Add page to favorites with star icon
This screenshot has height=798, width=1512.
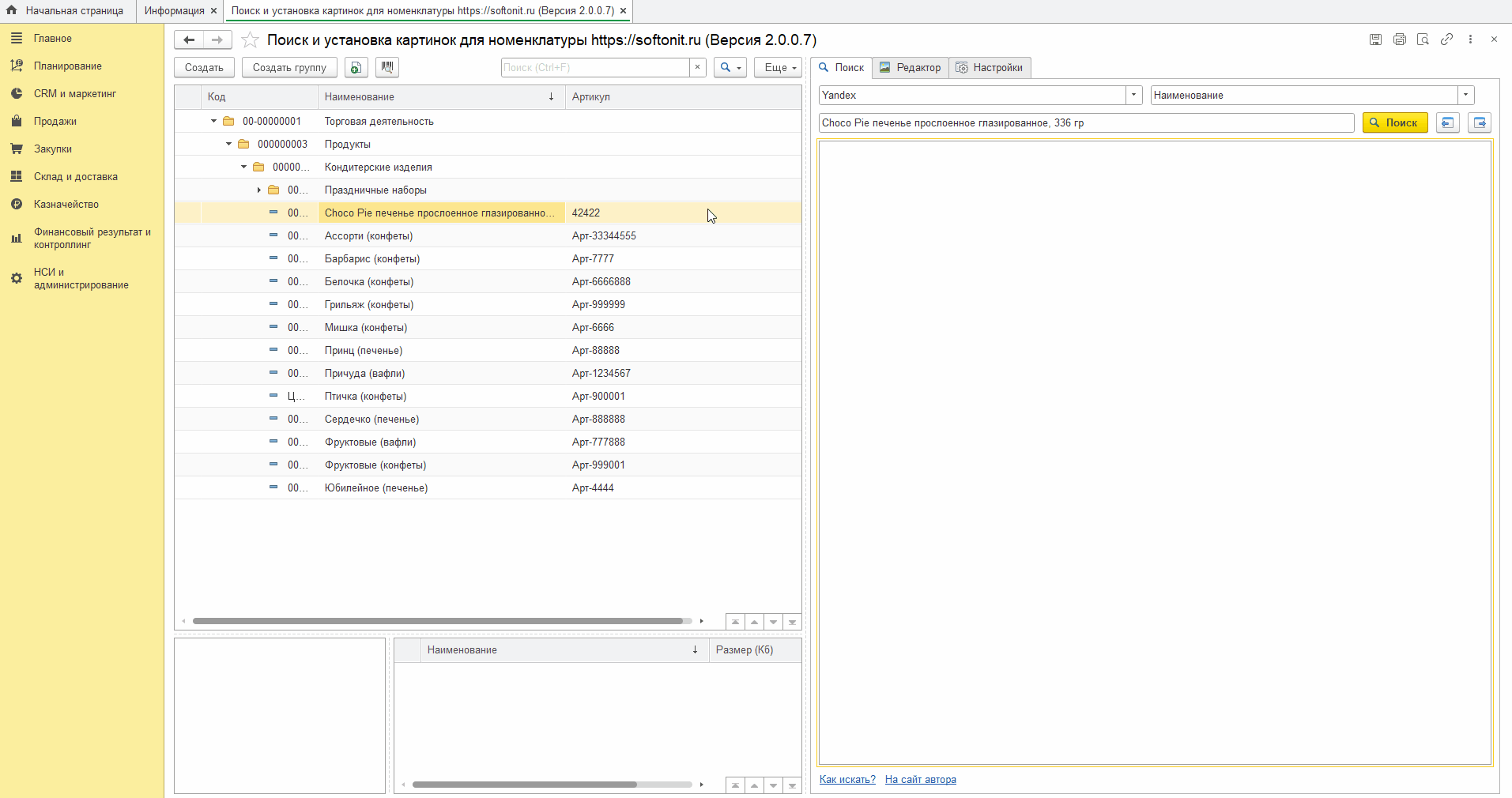tap(250, 40)
